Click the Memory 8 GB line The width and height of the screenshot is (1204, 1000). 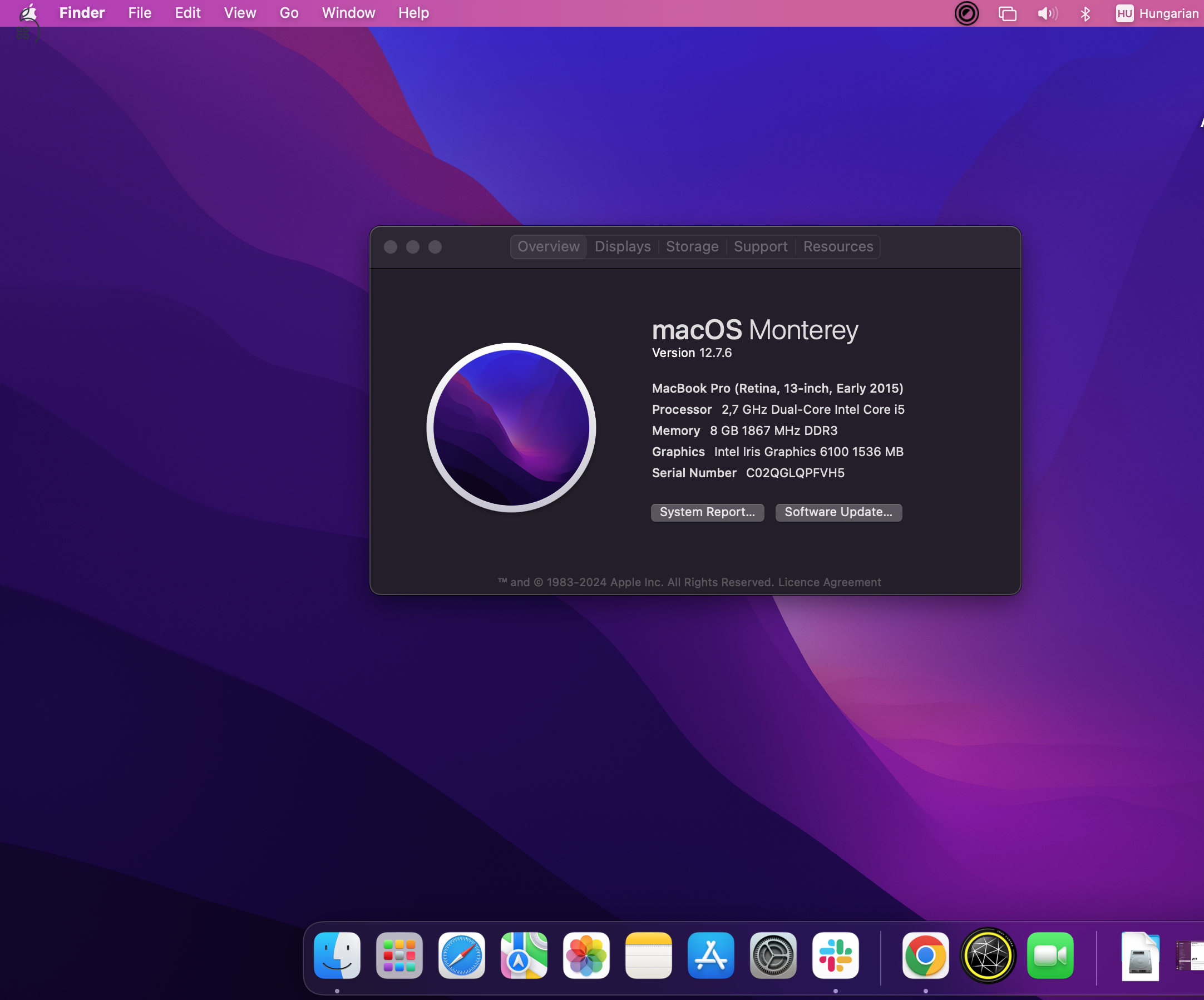pyautogui.click(x=745, y=431)
